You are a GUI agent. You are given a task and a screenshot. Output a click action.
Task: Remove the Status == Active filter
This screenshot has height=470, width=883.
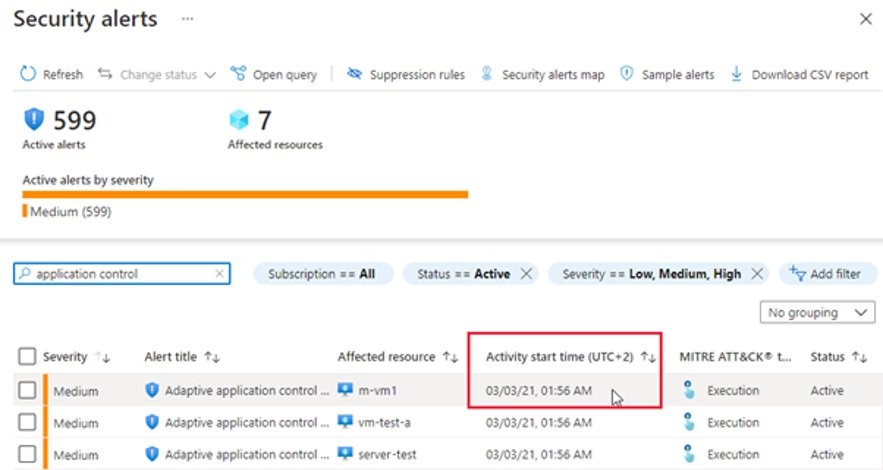point(526,274)
